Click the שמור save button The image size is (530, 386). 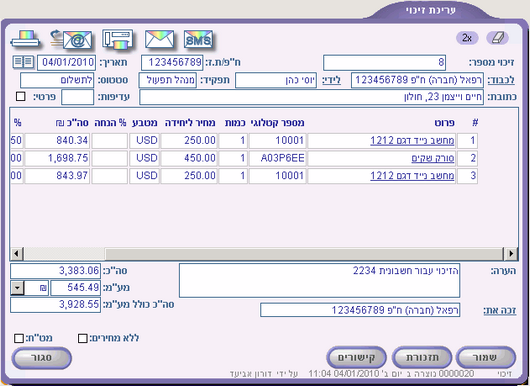point(486,358)
